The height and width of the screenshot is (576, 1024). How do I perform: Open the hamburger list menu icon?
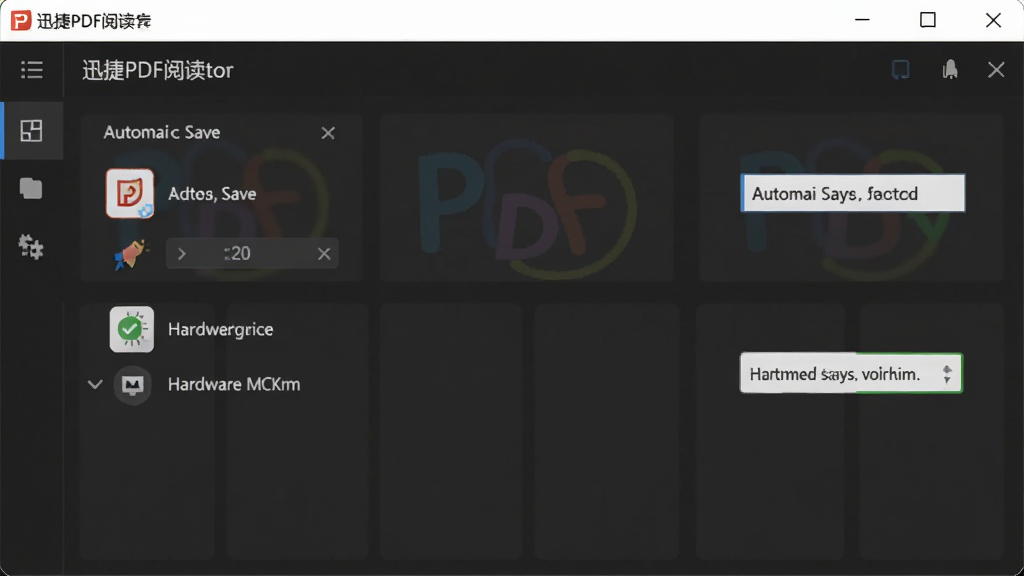[31, 70]
